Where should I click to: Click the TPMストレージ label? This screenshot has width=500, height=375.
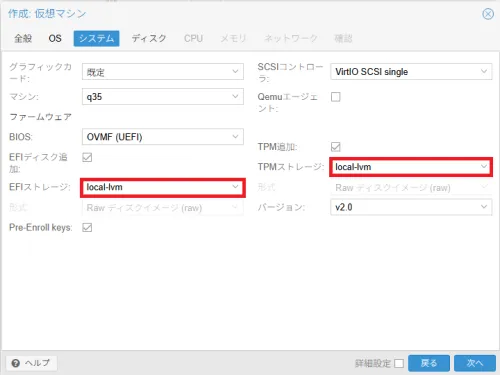tap(291, 167)
